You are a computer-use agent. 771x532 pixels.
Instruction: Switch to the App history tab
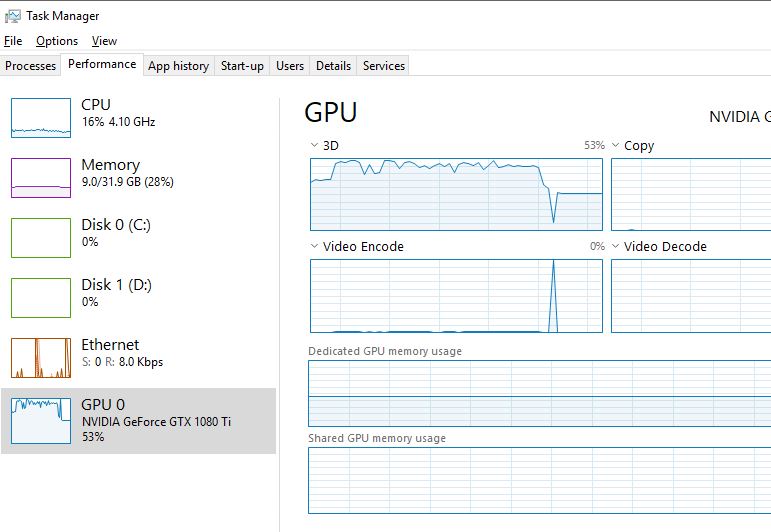tap(178, 66)
